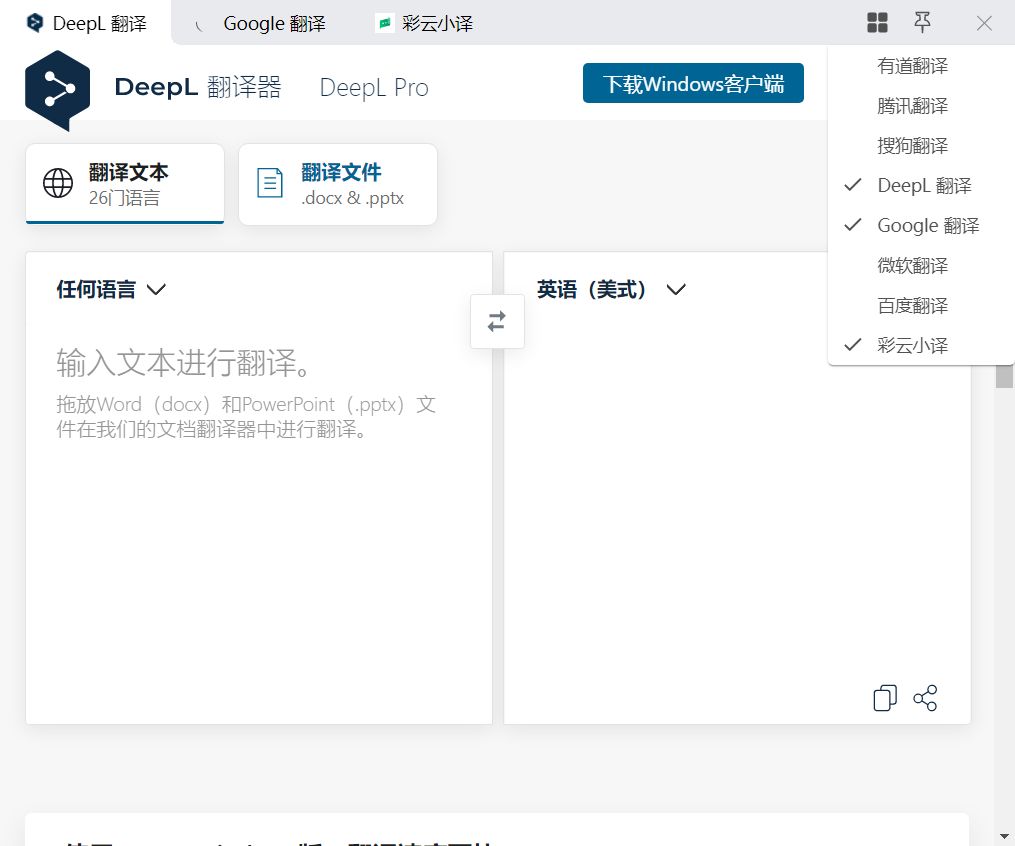
Task: Click the scrollbar down arrow
Action: 1004,836
